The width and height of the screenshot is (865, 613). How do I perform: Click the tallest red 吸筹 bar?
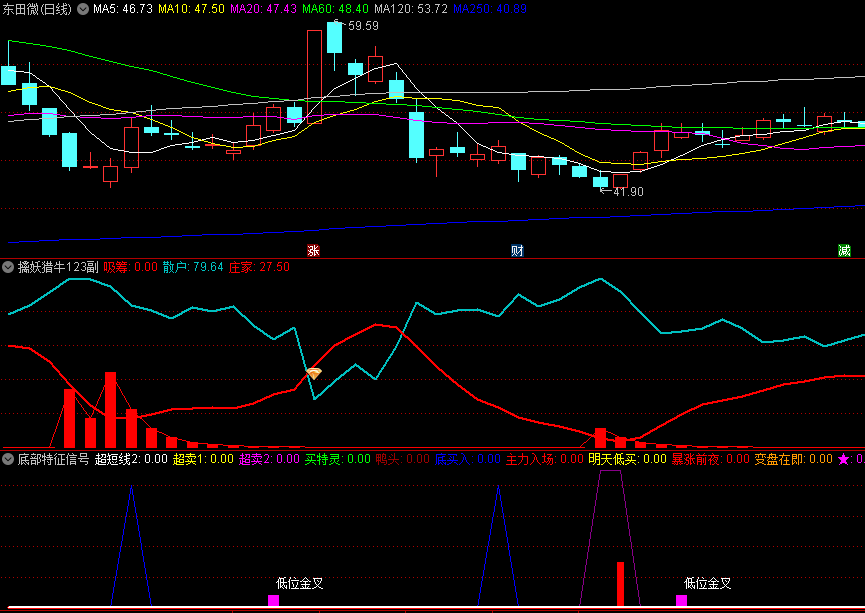tap(110, 410)
